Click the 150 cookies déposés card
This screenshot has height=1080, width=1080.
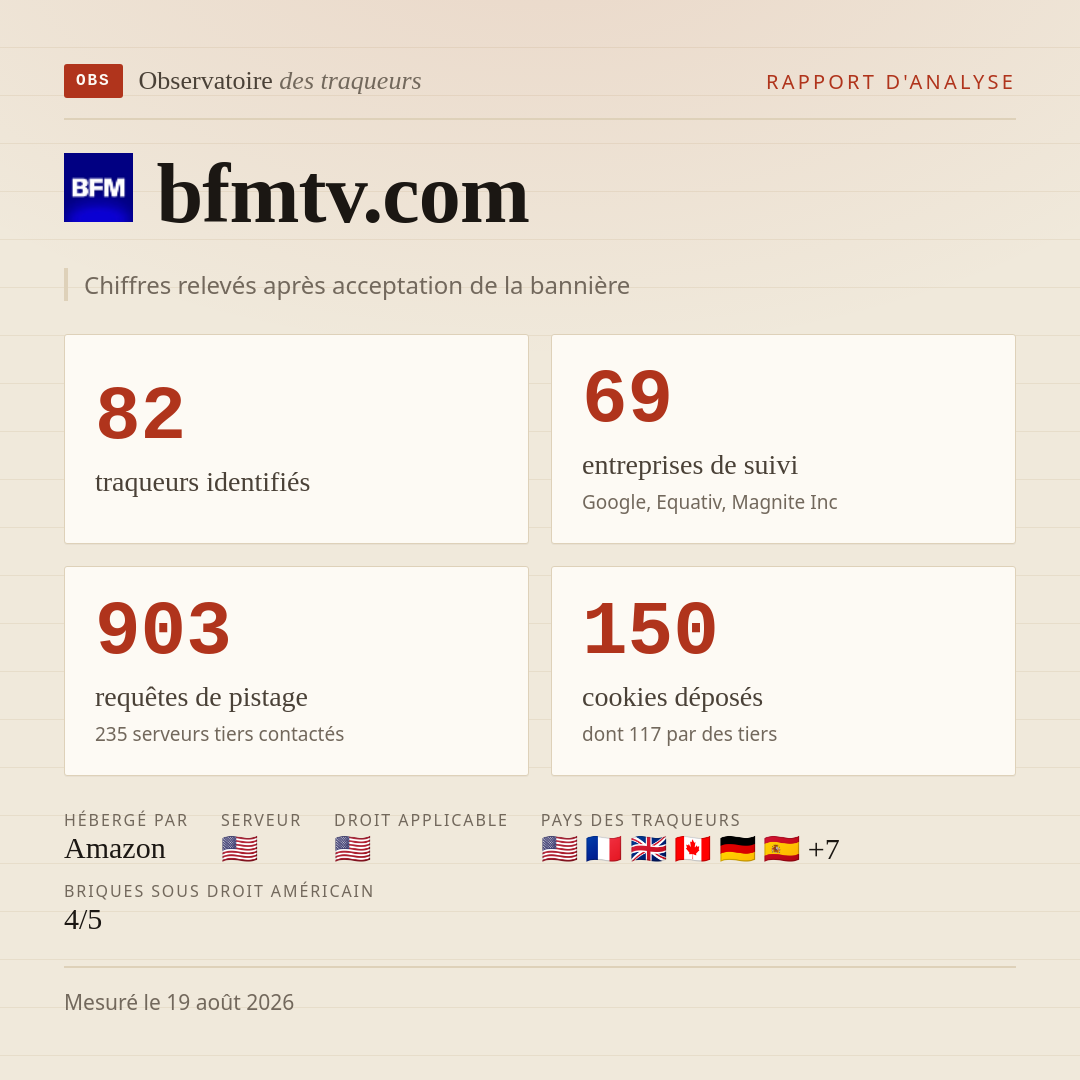[783, 671]
